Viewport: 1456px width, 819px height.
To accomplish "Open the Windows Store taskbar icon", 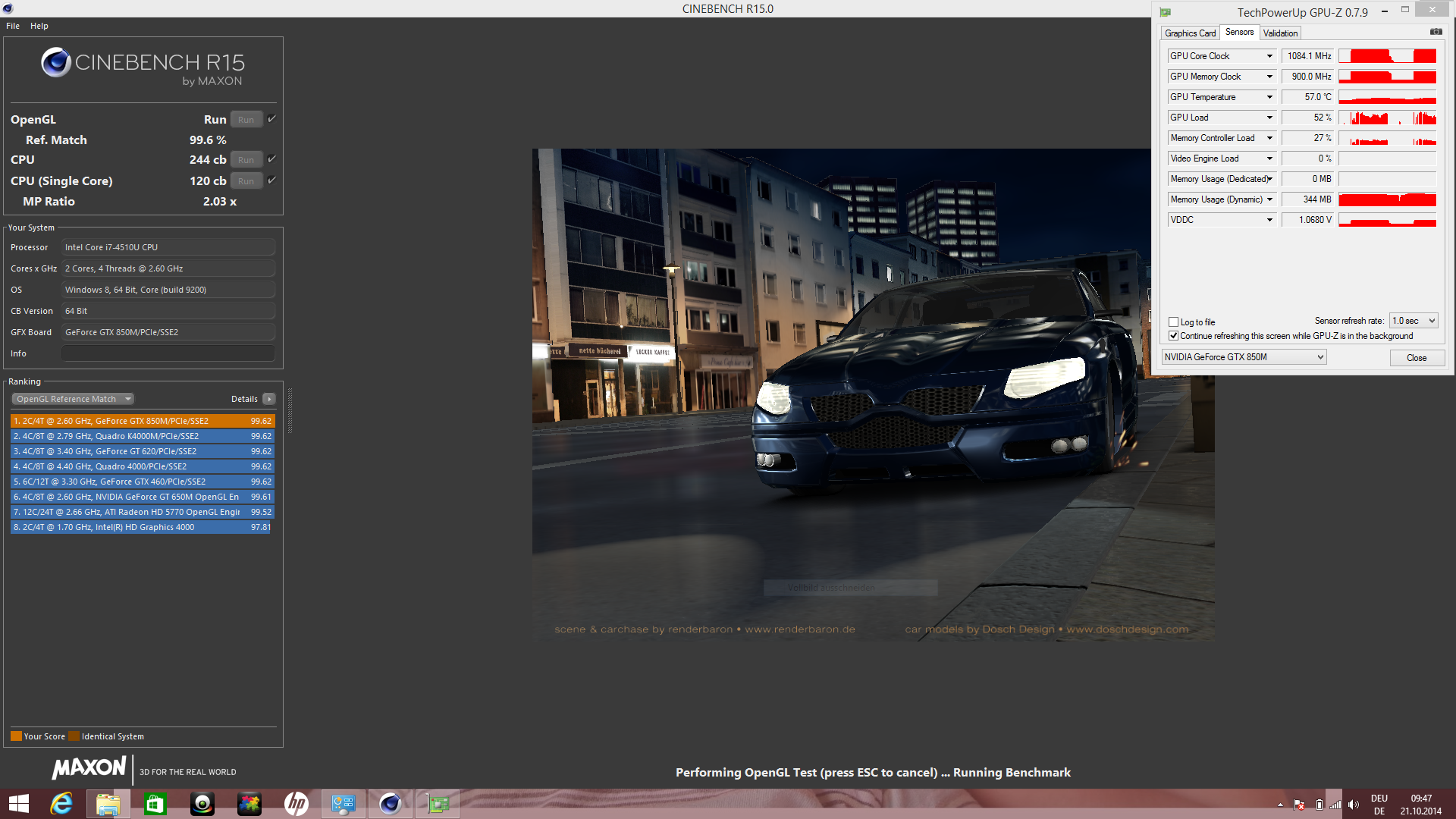I will [155, 804].
